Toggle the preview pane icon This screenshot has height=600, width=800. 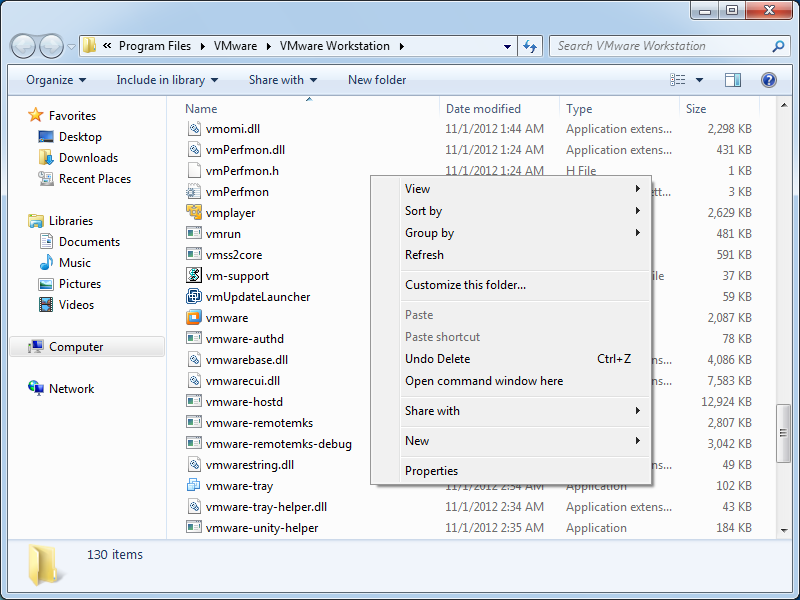733,80
